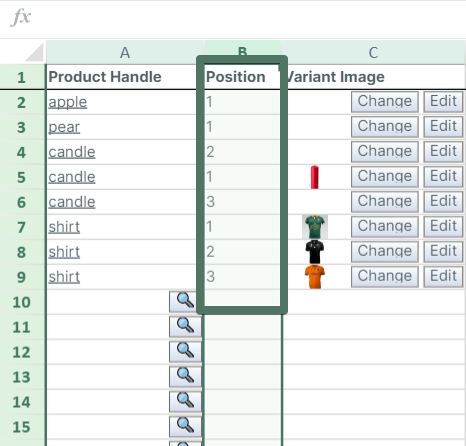Viewport: 466px width, 446px height.
Task: Select row 9 header
Action: (22, 277)
